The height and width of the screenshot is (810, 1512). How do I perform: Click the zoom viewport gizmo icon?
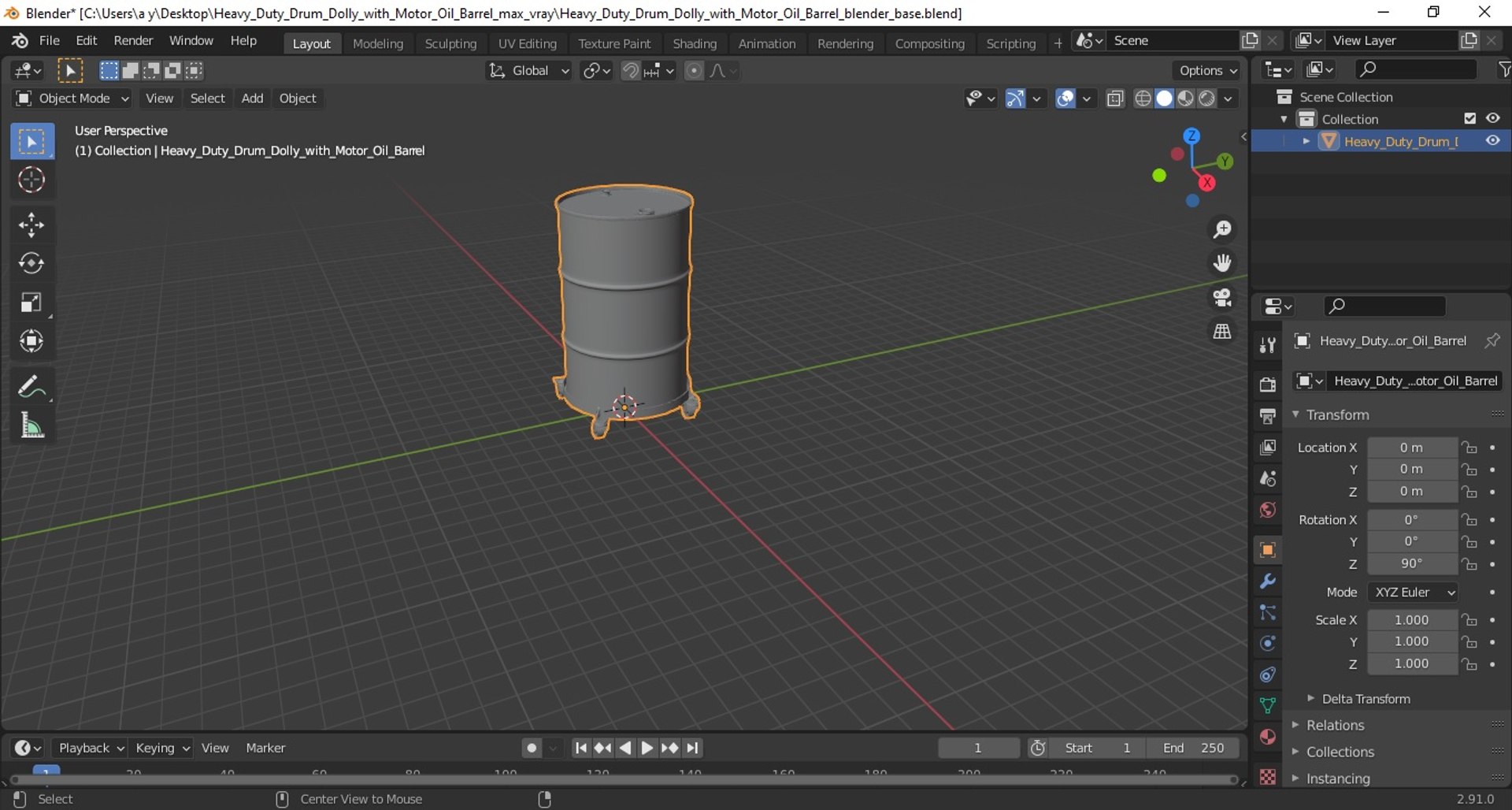tap(1222, 229)
